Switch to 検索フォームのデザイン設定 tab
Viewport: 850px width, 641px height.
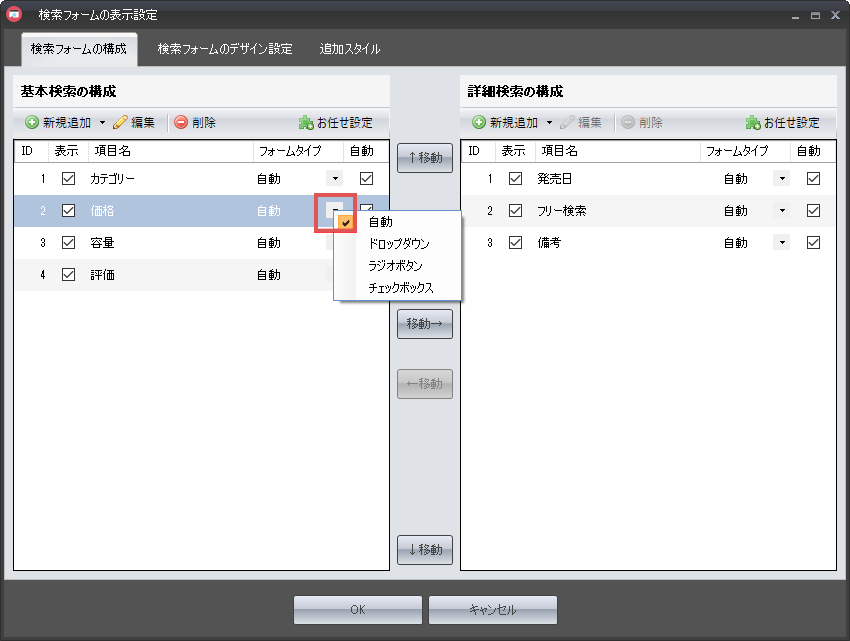[x=225, y=49]
